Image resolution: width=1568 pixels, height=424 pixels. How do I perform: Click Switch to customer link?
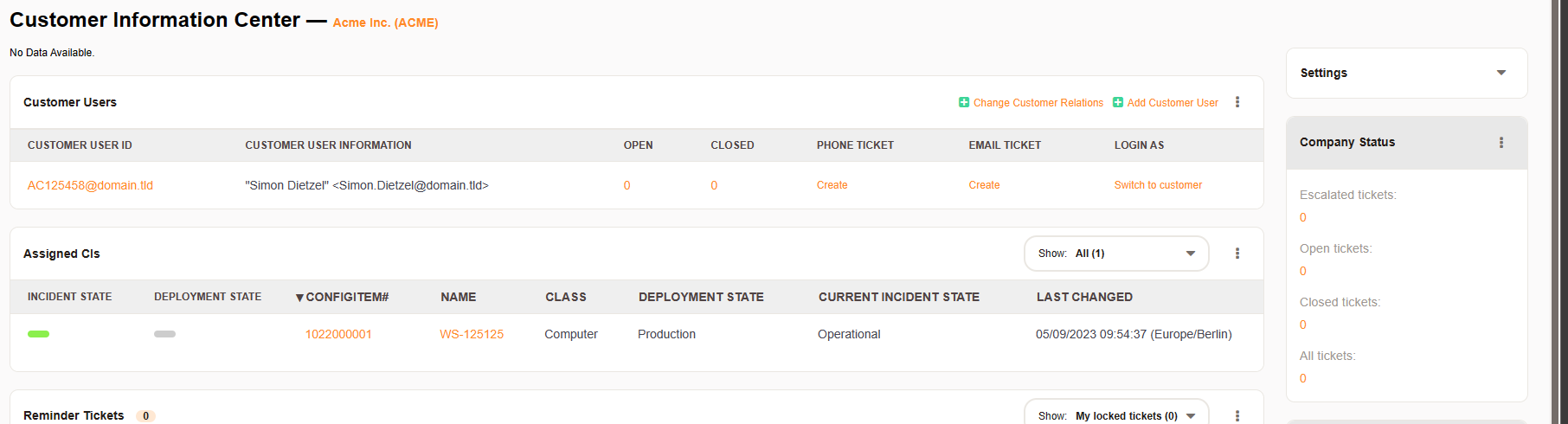[1158, 185]
